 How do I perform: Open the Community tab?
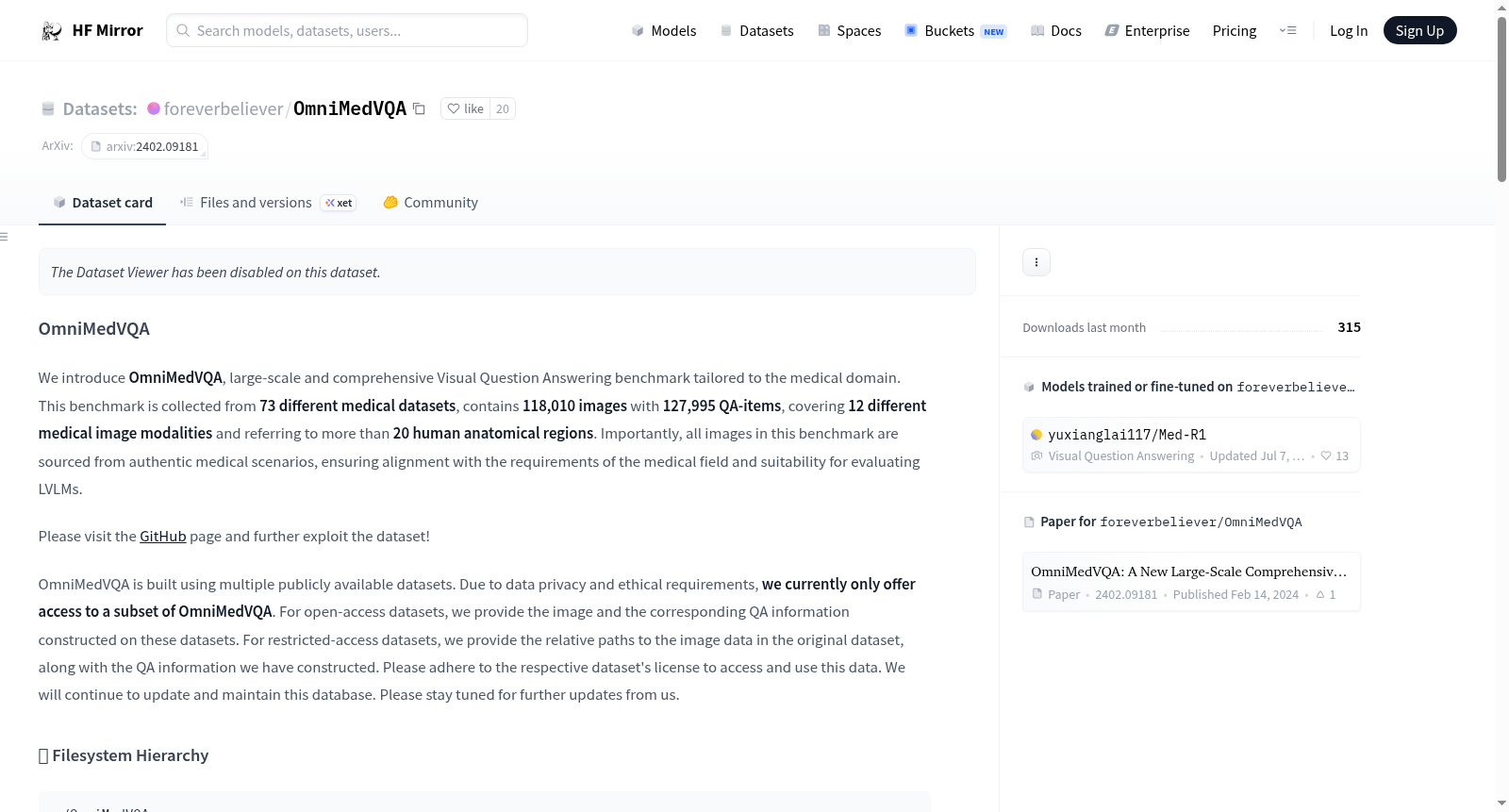point(431,203)
